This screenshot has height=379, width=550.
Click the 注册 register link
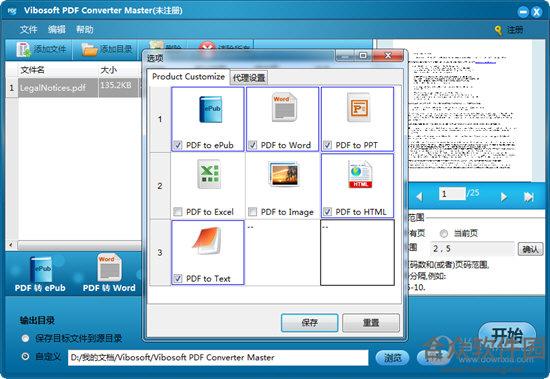515,30
